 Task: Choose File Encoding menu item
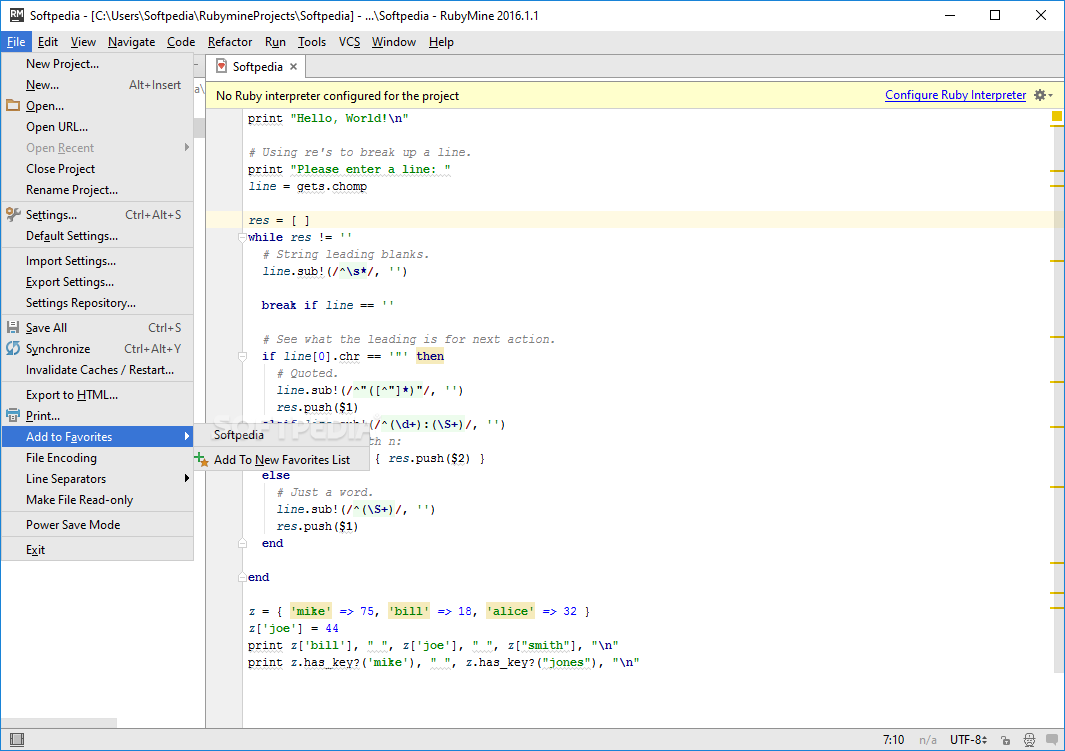pyautogui.click(x=97, y=458)
